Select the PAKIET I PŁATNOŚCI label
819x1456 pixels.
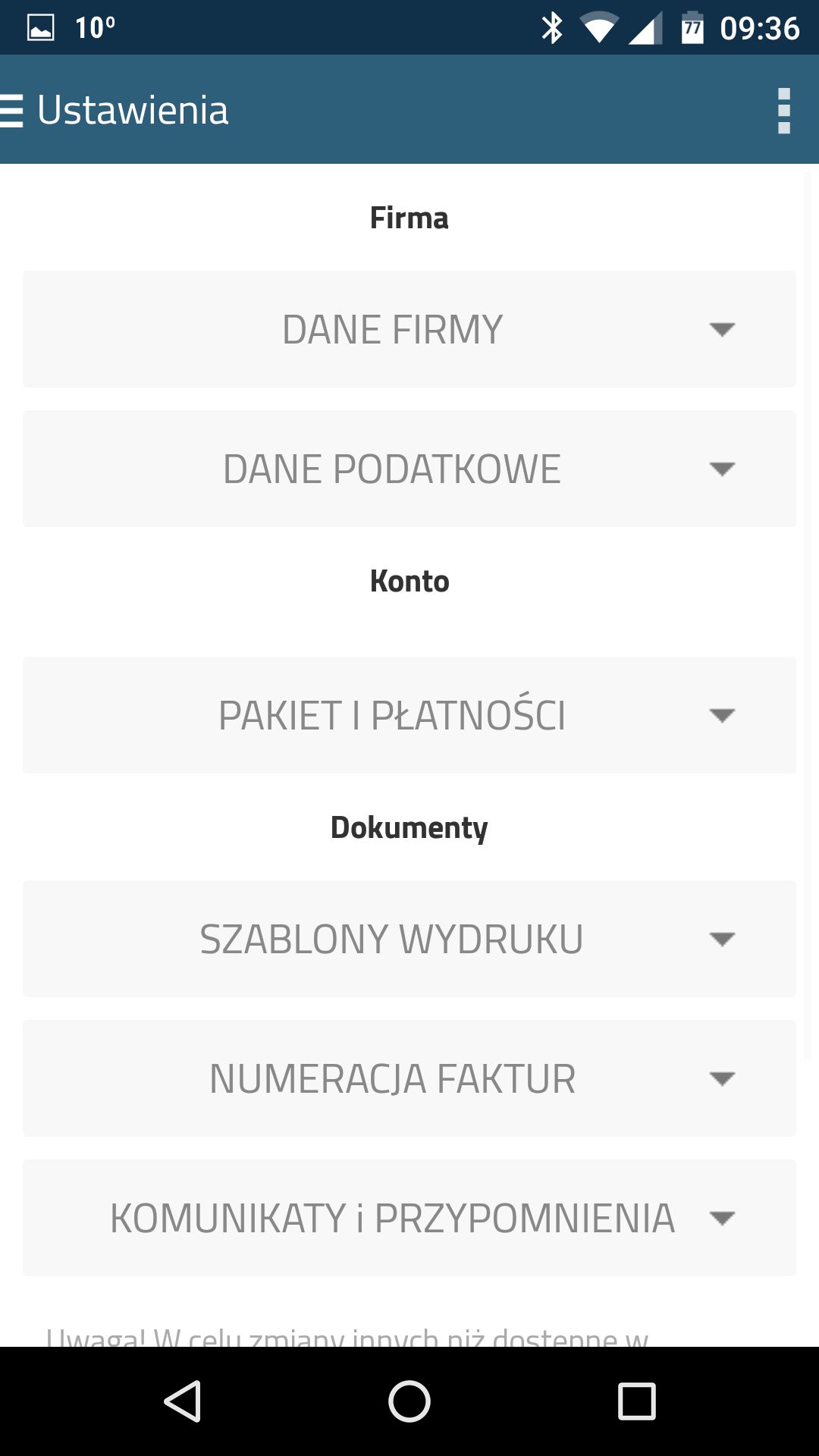click(392, 715)
